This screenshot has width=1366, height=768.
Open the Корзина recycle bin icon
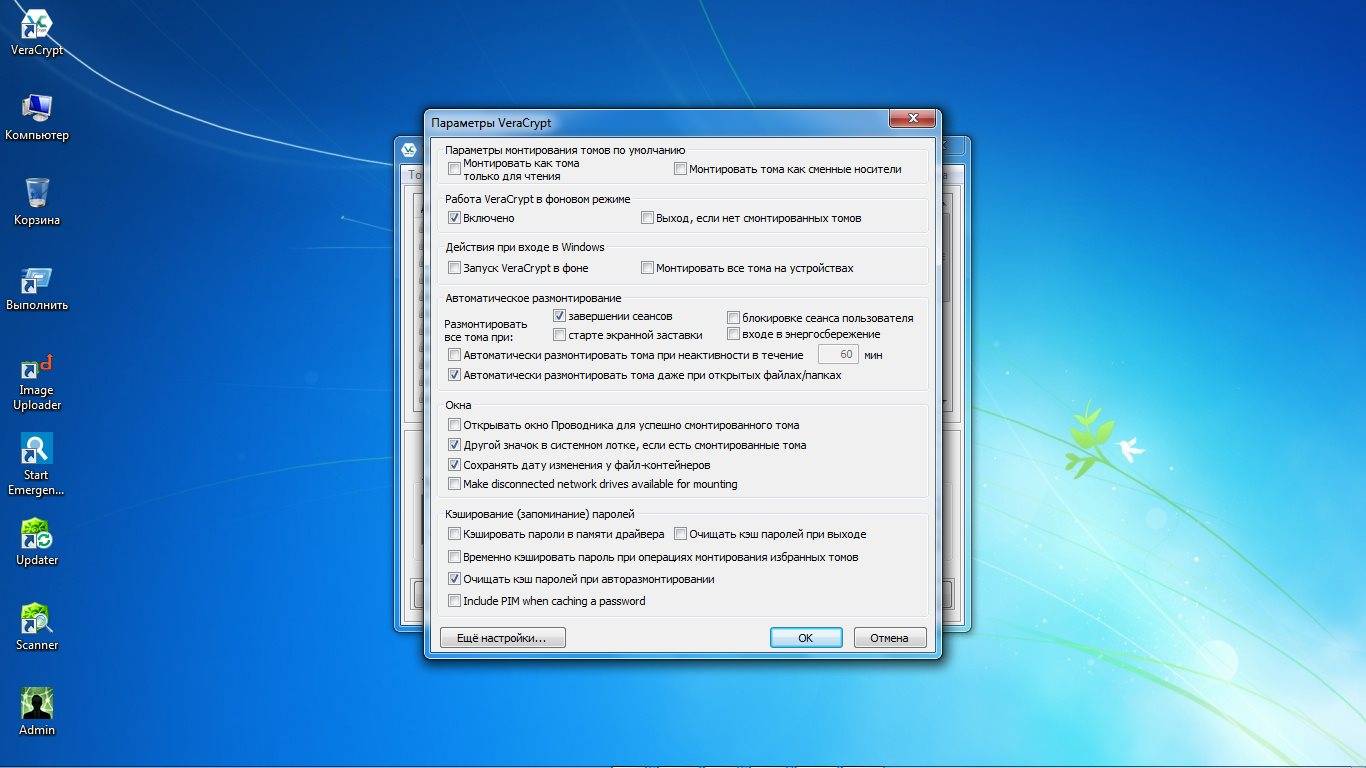click(37, 203)
